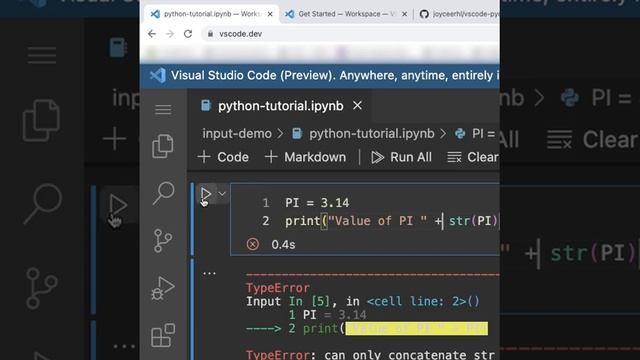Click the red cell error status icon
Screen dimensions: 640x360
[x=253, y=244]
